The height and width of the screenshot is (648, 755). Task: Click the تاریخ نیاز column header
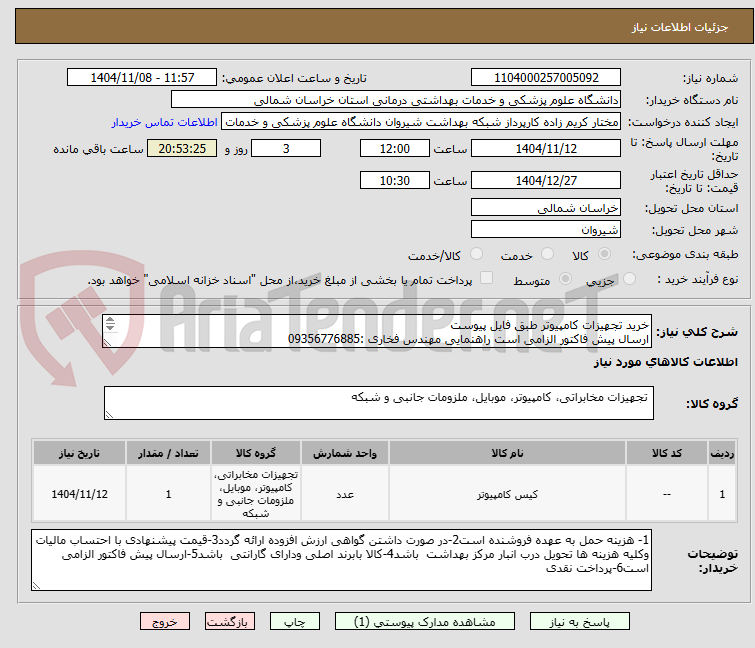coord(79,453)
